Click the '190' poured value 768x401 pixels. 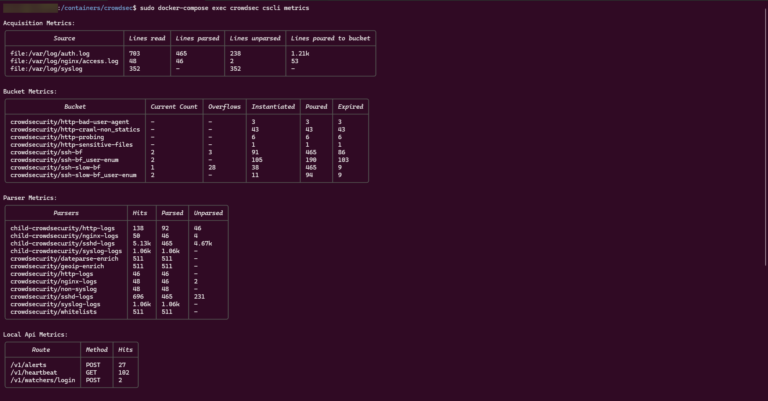(311, 160)
